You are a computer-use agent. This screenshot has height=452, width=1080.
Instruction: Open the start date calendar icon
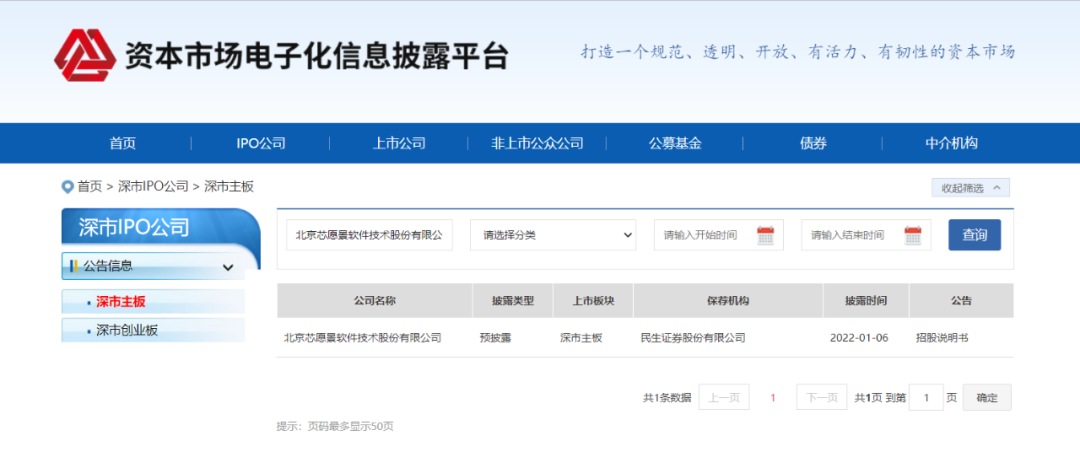pyautogui.click(x=765, y=235)
